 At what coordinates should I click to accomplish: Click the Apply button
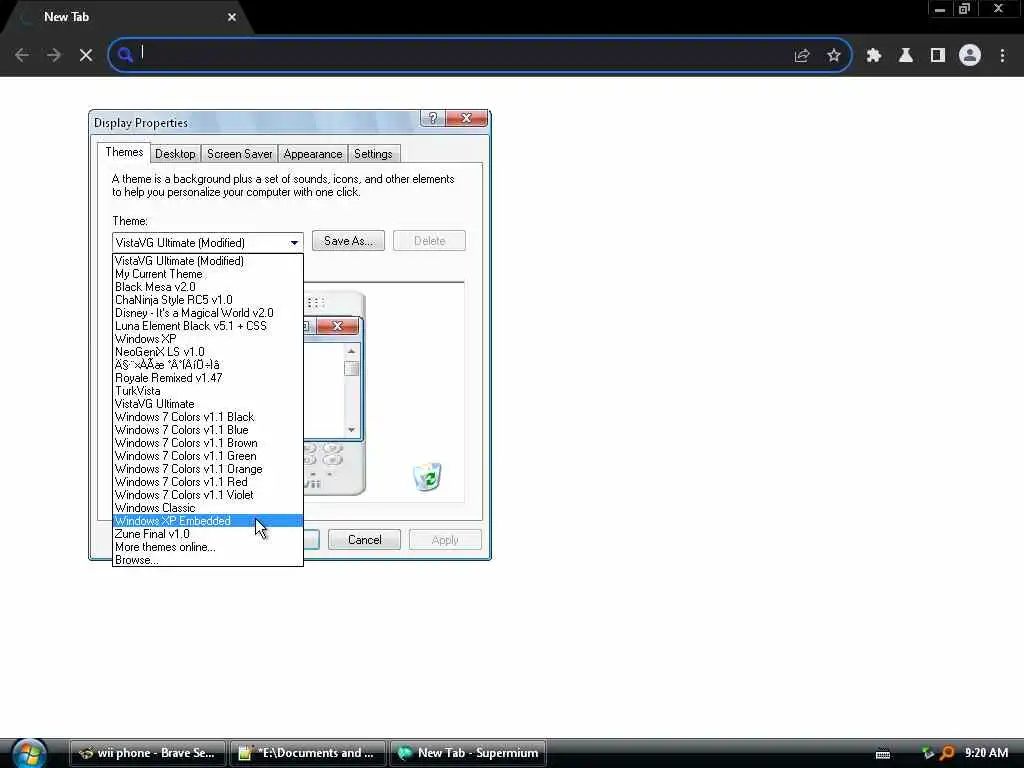point(445,540)
